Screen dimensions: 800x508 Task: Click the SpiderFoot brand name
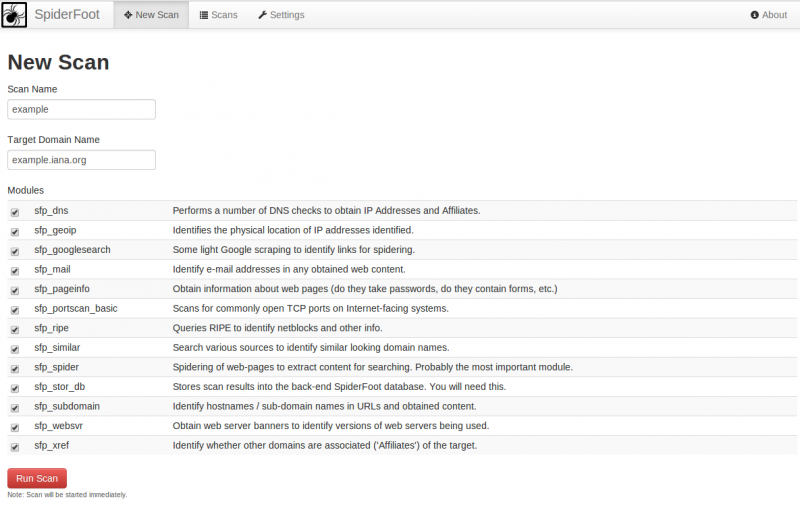[x=67, y=15]
